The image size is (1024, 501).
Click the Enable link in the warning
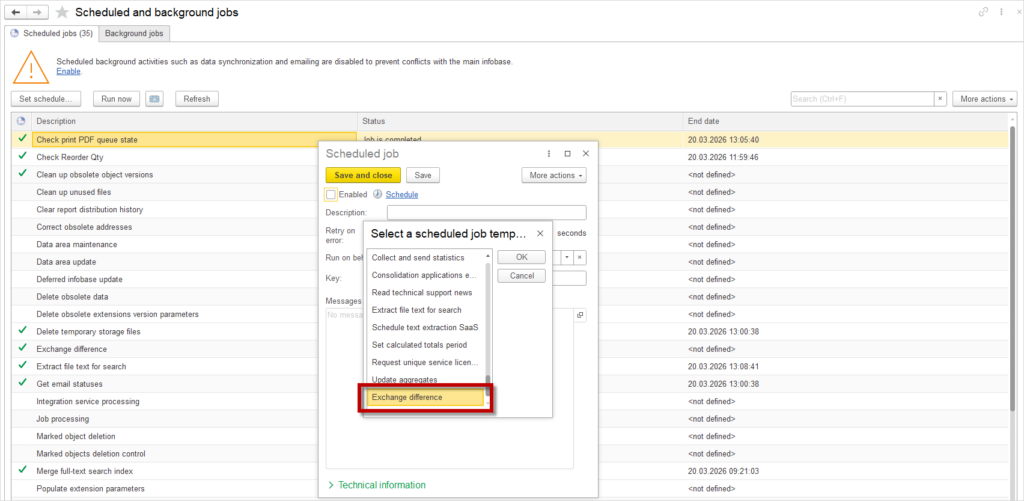tap(68, 71)
